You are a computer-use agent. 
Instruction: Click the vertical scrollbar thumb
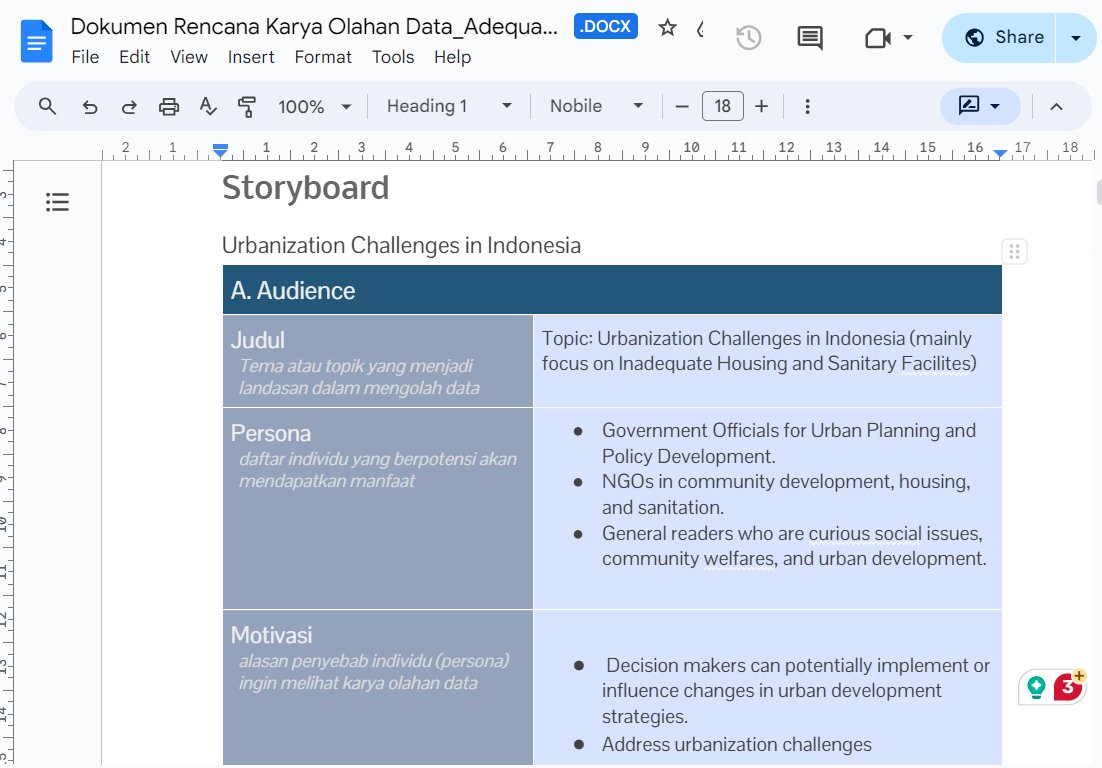pyautogui.click(x=1098, y=192)
